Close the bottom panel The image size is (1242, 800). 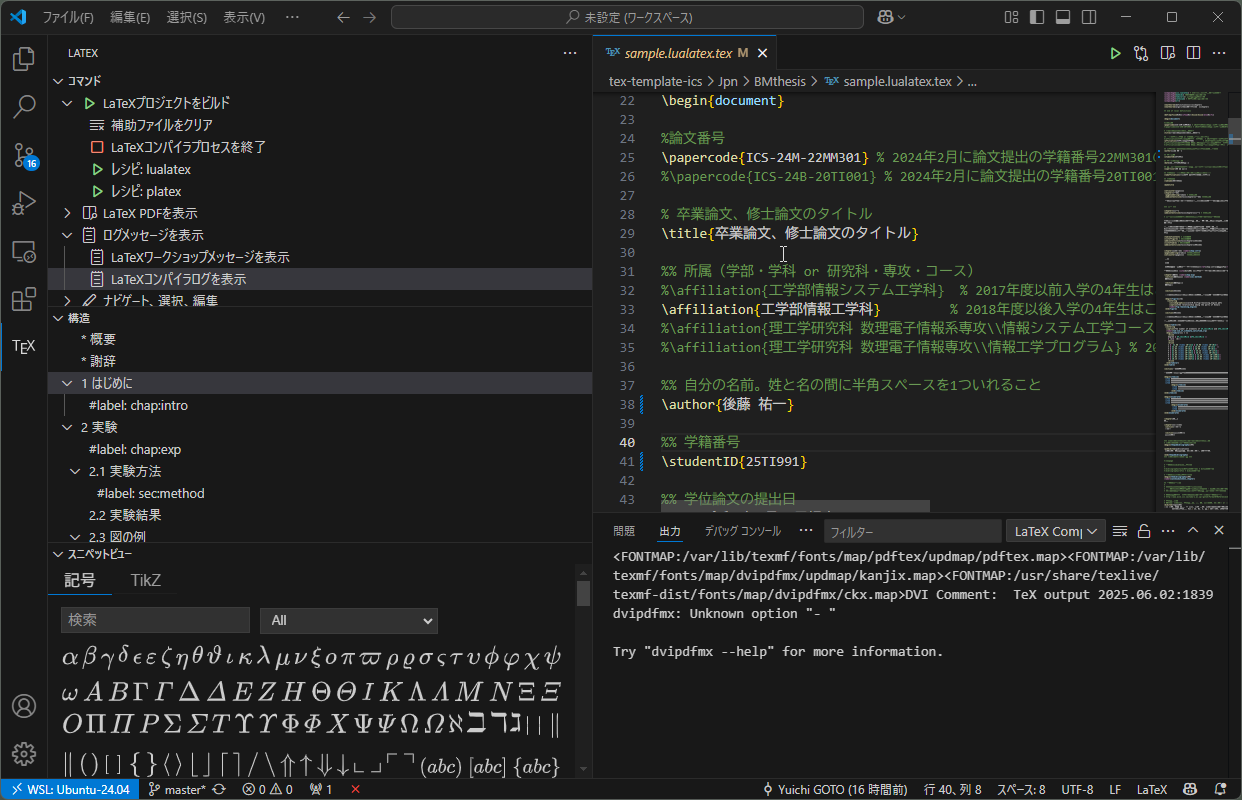click(1219, 531)
